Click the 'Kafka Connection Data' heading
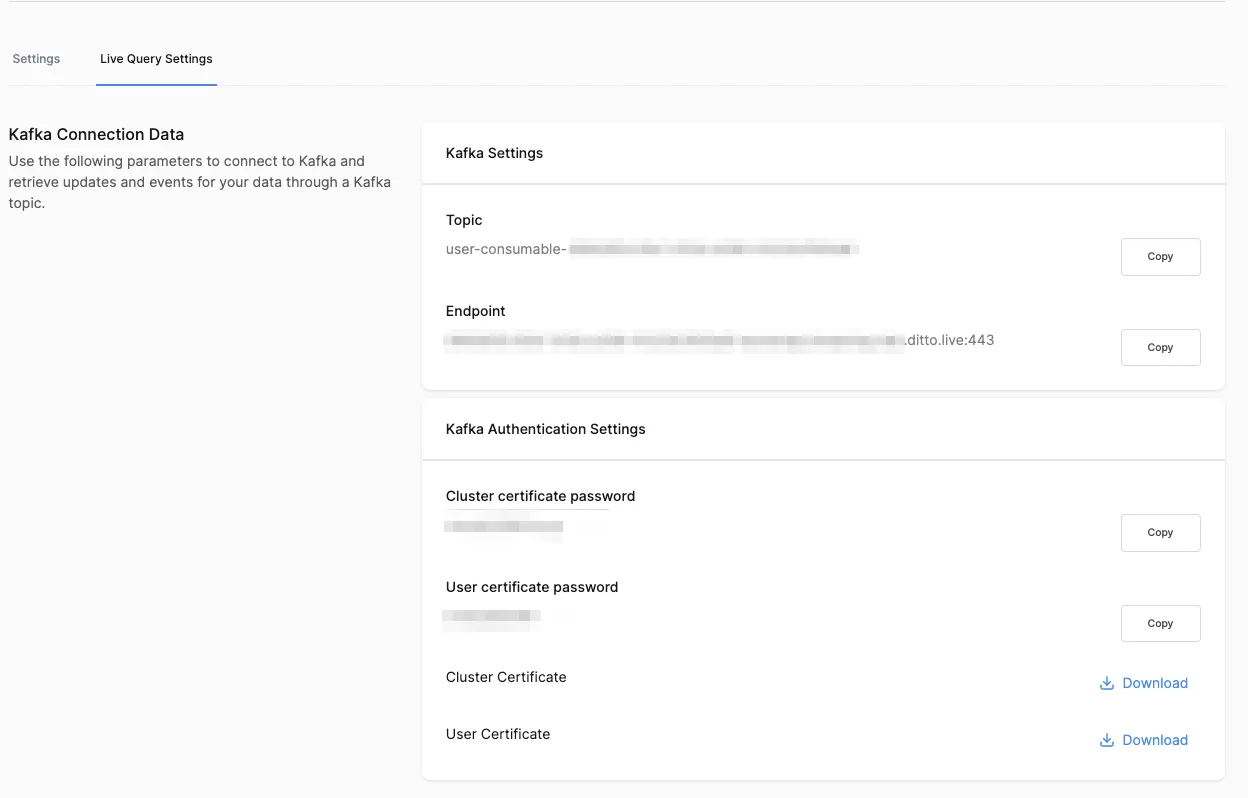The height and width of the screenshot is (798, 1248). tap(96, 134)
